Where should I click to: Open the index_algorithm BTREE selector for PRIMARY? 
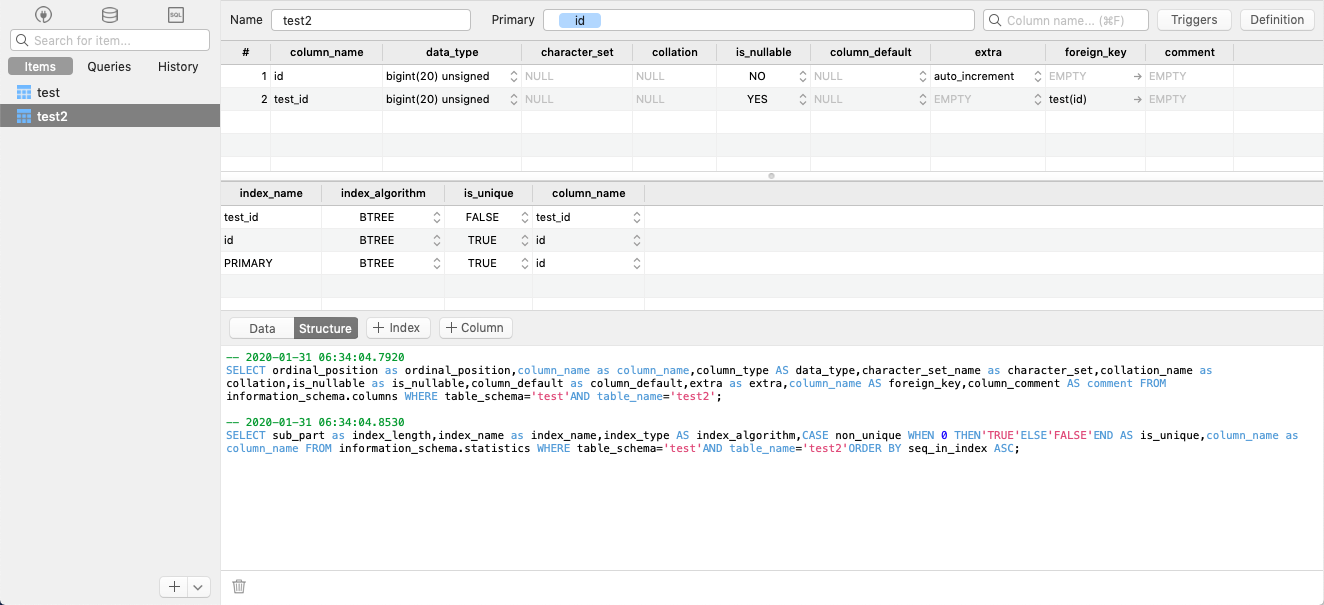click(436, 263)
